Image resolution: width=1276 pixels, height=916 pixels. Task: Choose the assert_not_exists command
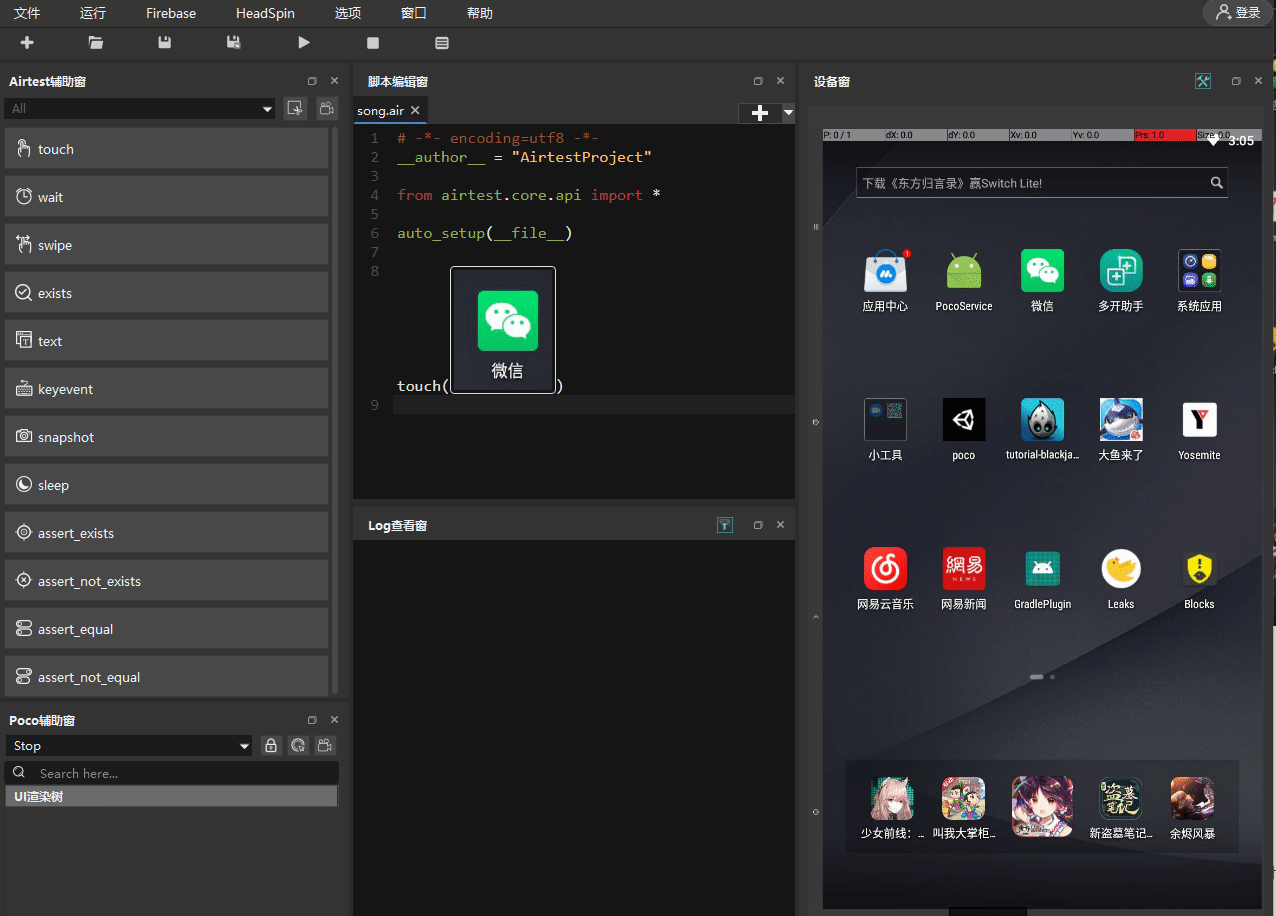coord(167,581)
